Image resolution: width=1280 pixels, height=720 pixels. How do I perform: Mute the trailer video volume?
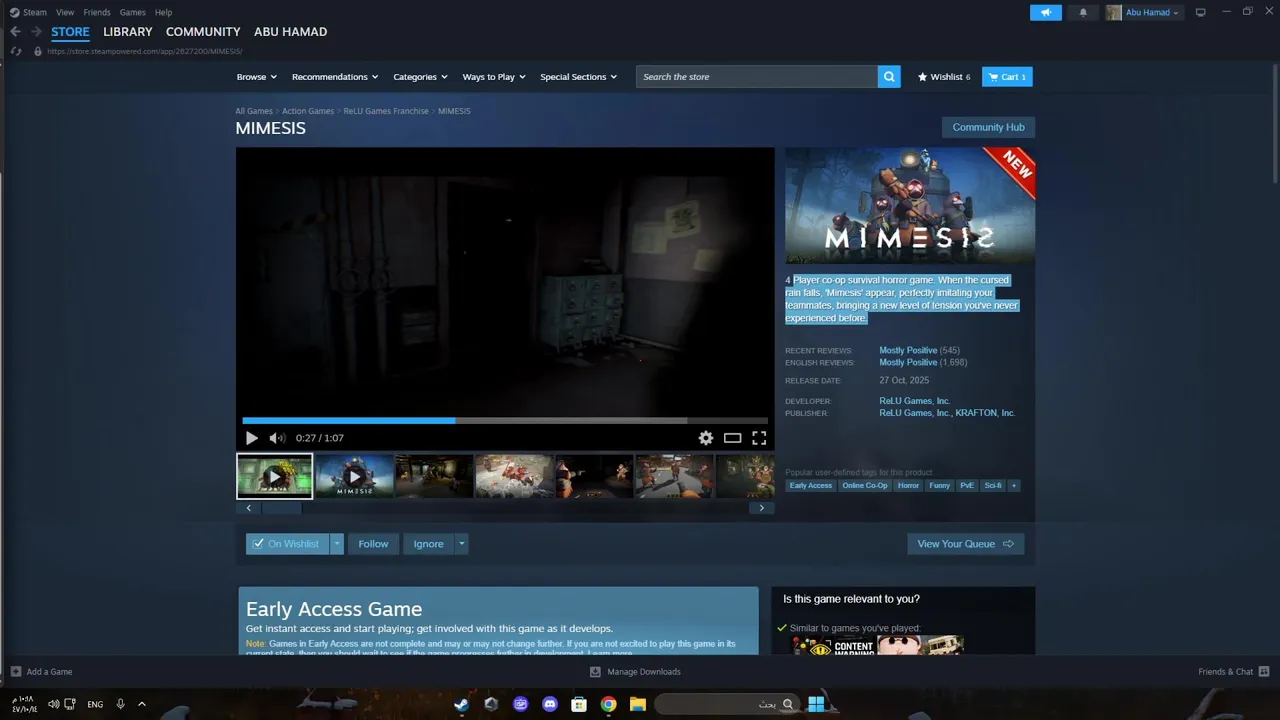[277, 438]
